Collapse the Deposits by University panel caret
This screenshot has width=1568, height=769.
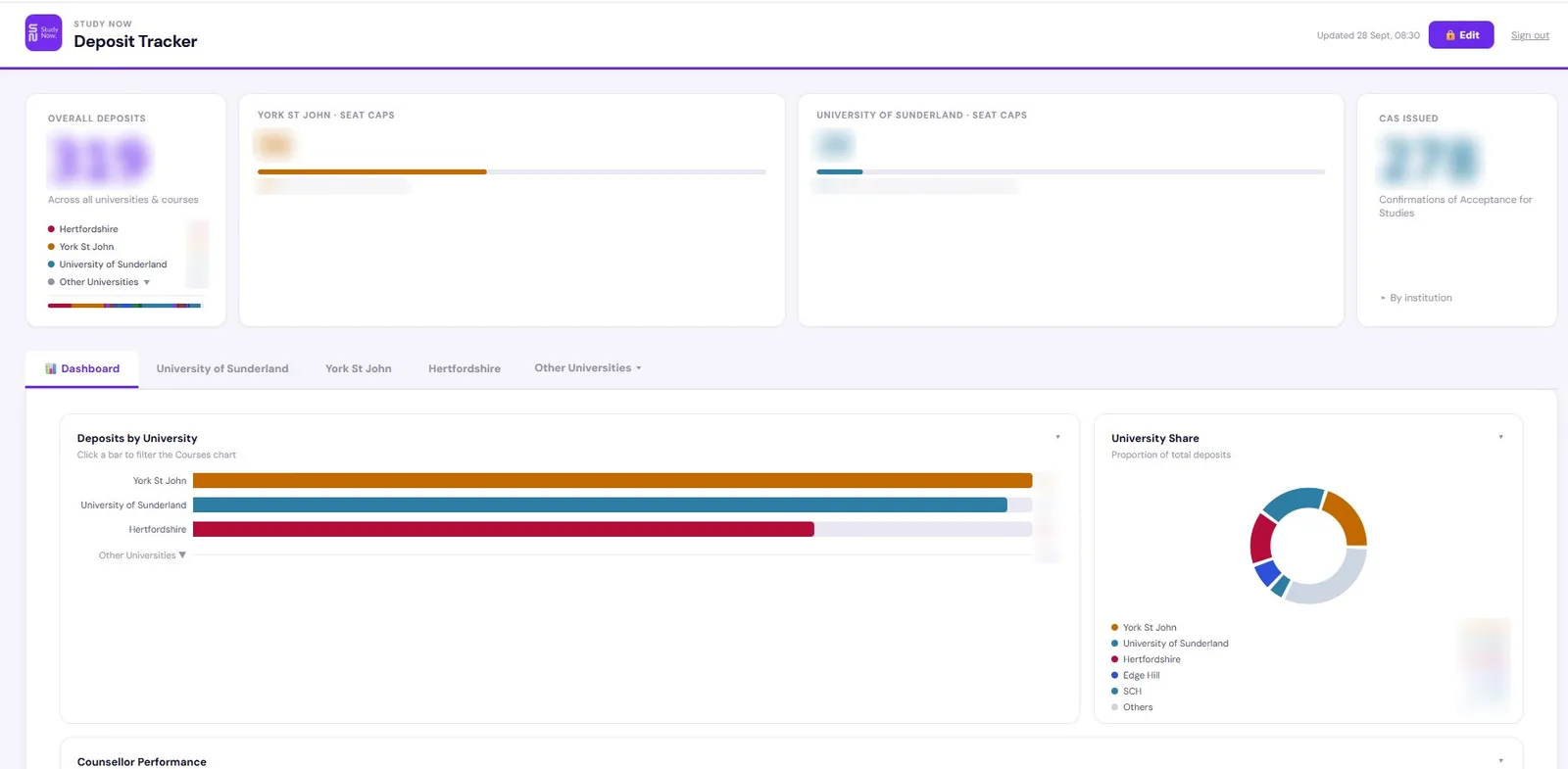[x=1057, y=437]
